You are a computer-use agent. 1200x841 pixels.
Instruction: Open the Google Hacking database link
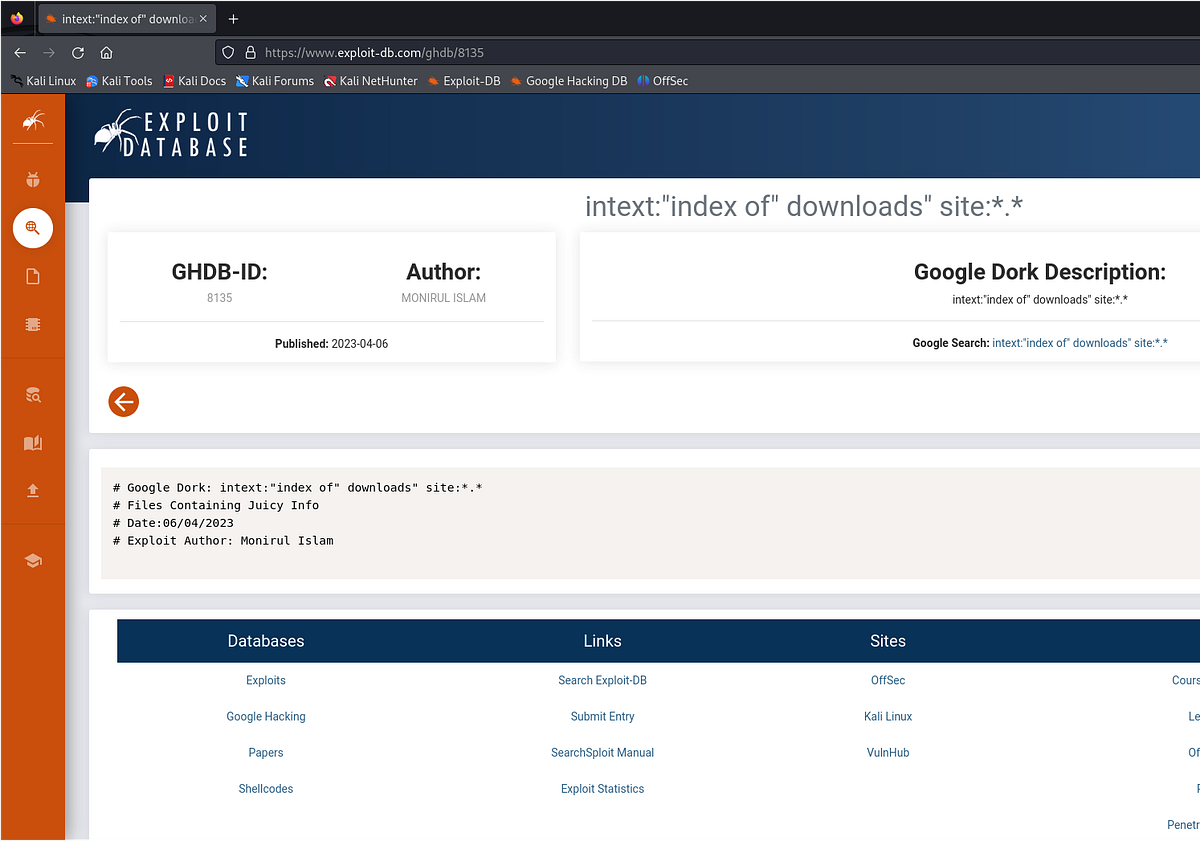(265, 716)
